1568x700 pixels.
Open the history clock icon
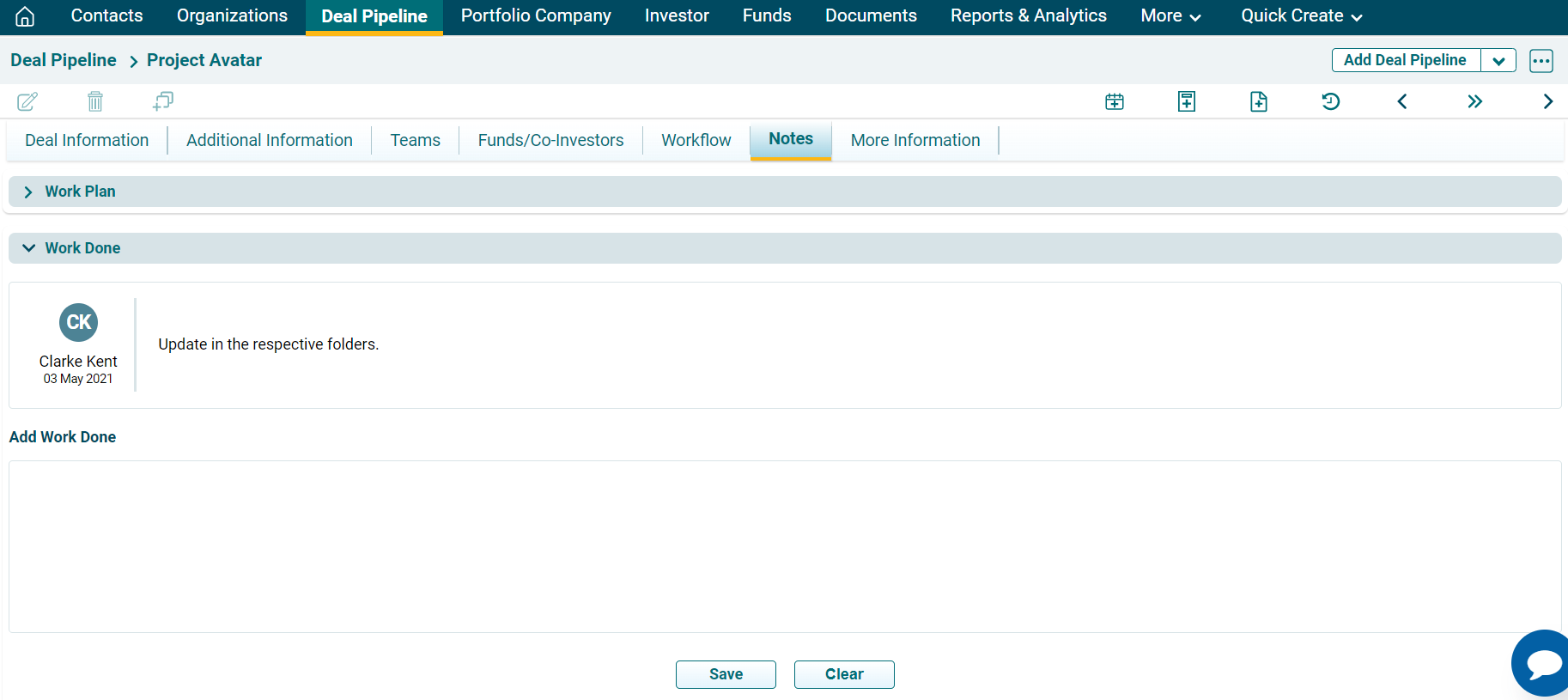[x=1330, y=101]
